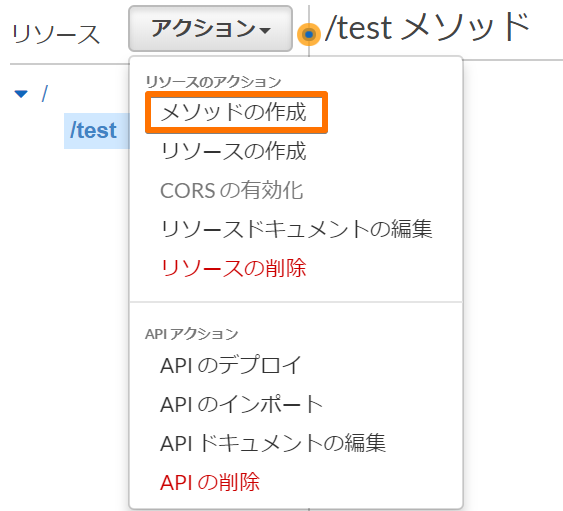Image resolution: width=563 pixels, height=511 pixels.
Task: Click the リソース panel heading
Action: 56,34
